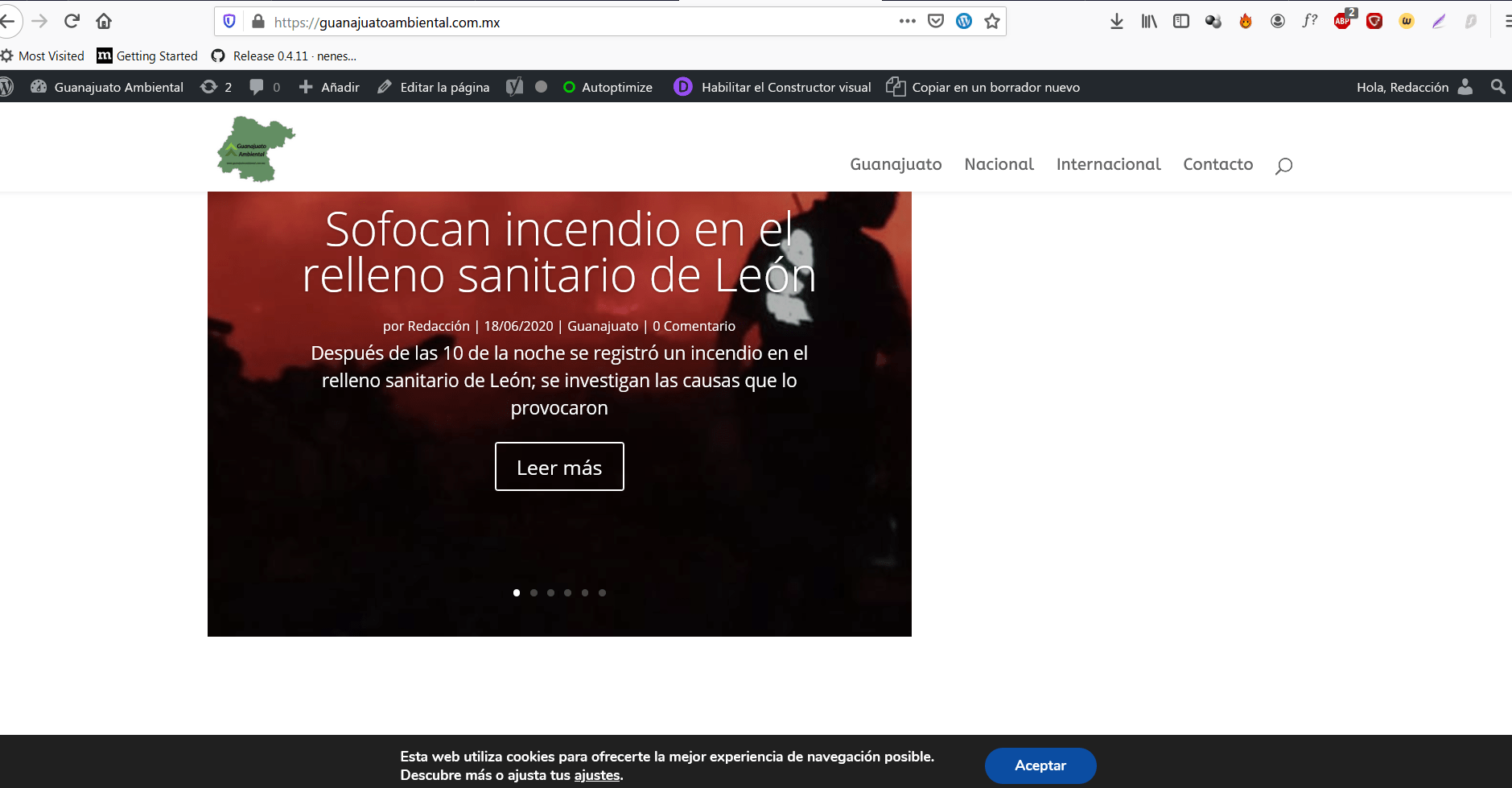Open the Nacional nav item
1512x788 pixels.
click(999, 164)
